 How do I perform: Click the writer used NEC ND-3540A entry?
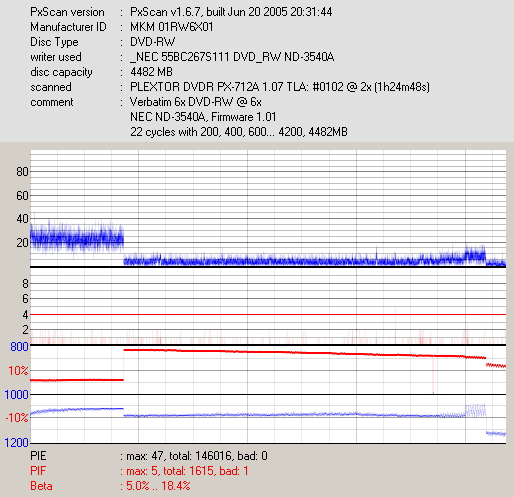232,57
